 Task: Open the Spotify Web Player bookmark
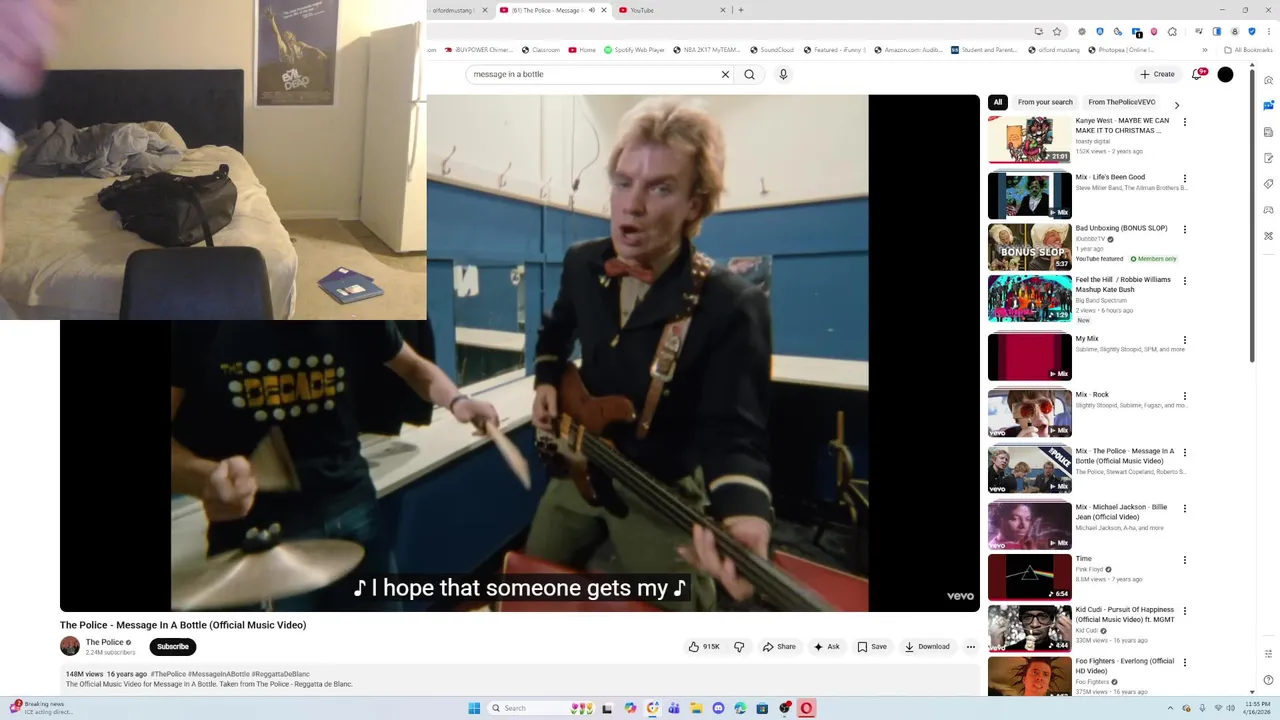click(633, 50)
